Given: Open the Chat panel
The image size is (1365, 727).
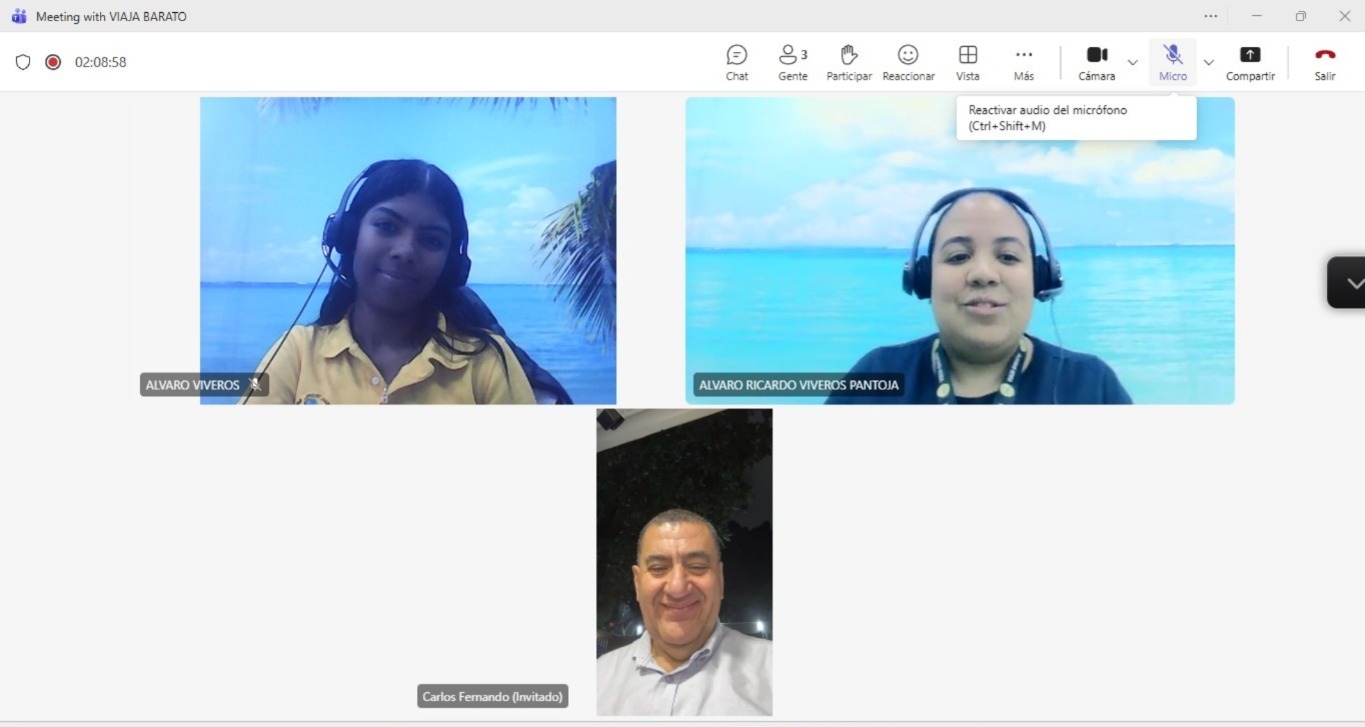Looking at the screenshot, I should click(737, 62).
